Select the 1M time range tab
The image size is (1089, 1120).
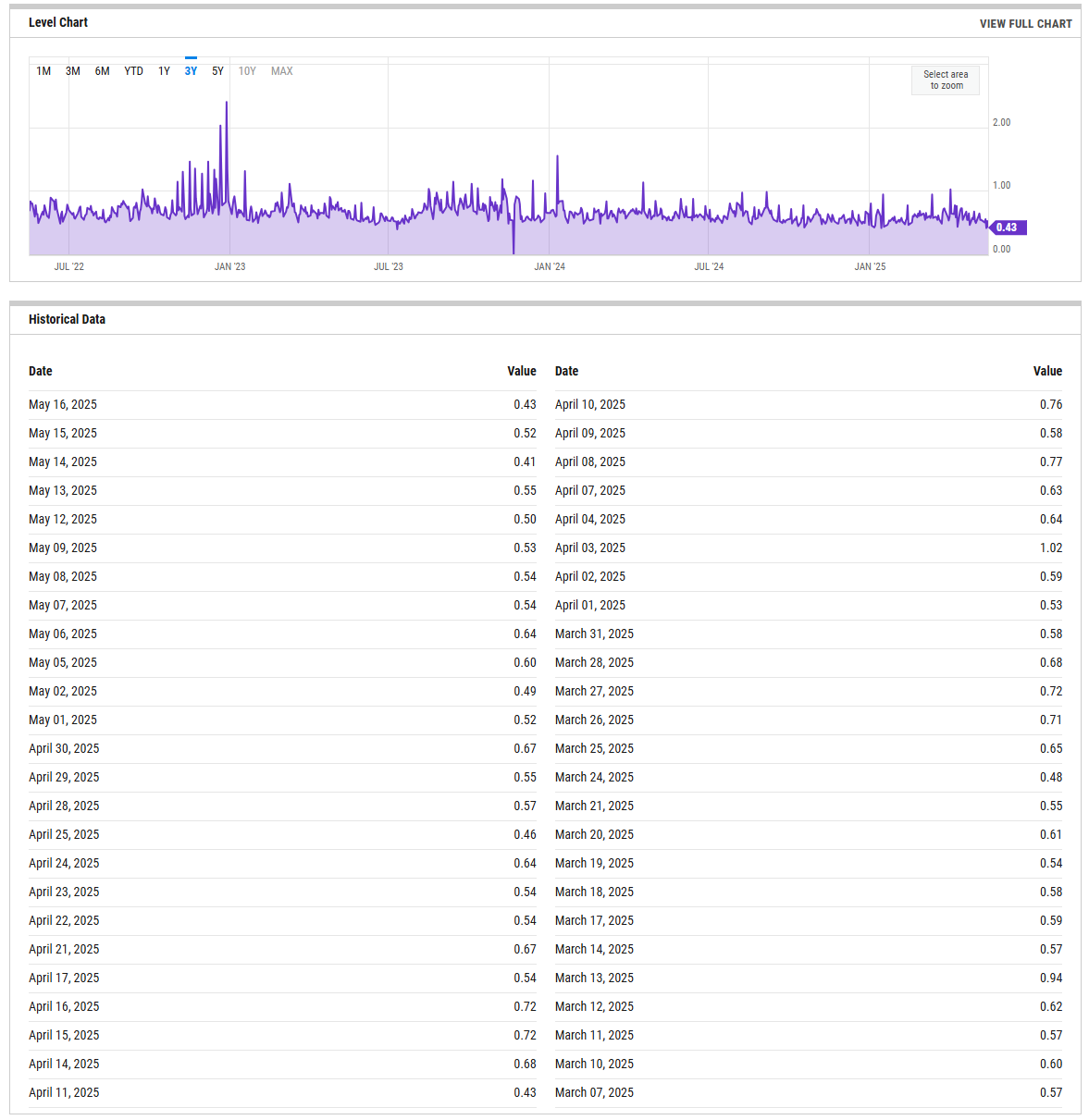click(43, 71)
